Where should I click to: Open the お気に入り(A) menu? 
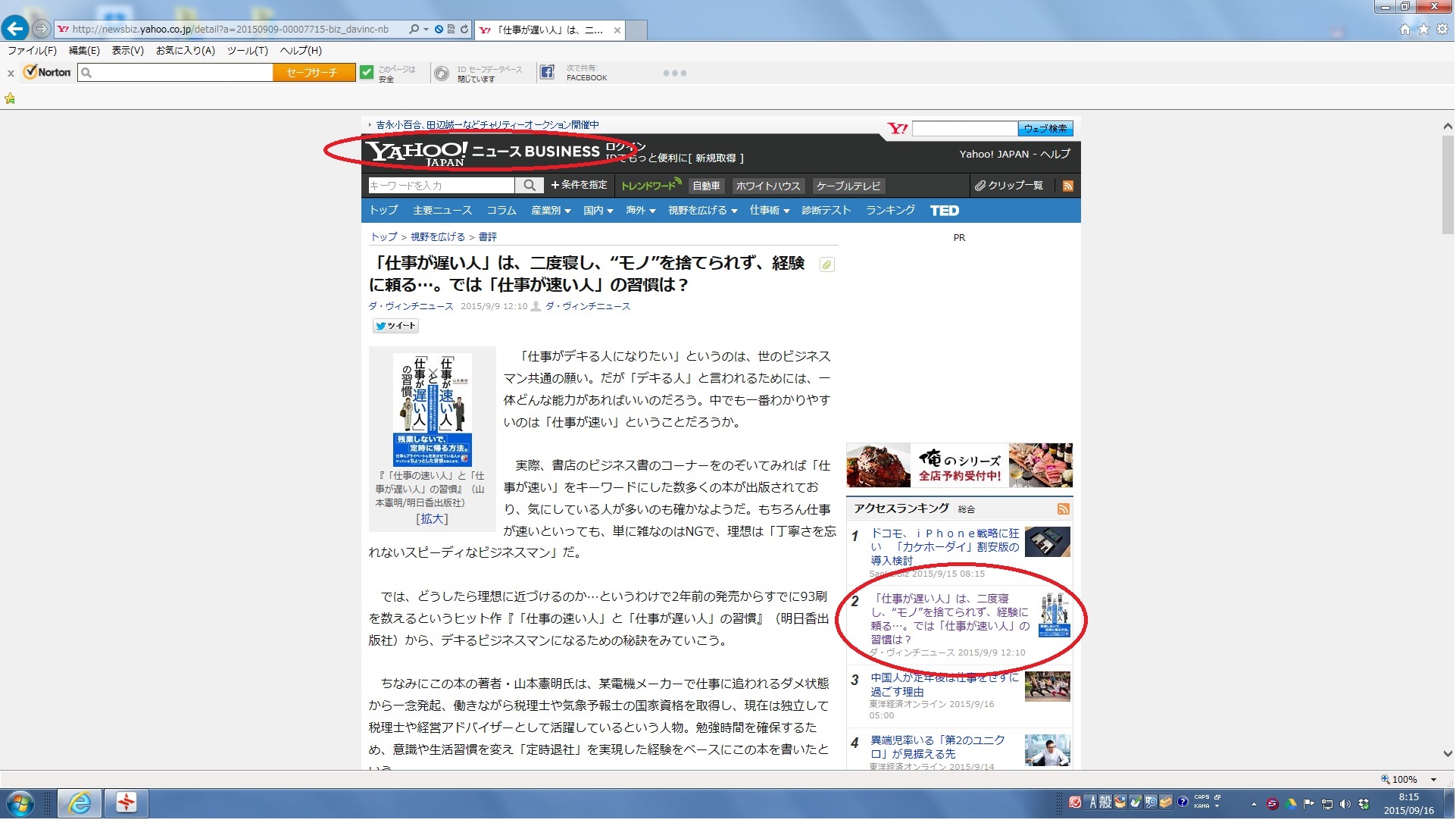pos(185,51)
